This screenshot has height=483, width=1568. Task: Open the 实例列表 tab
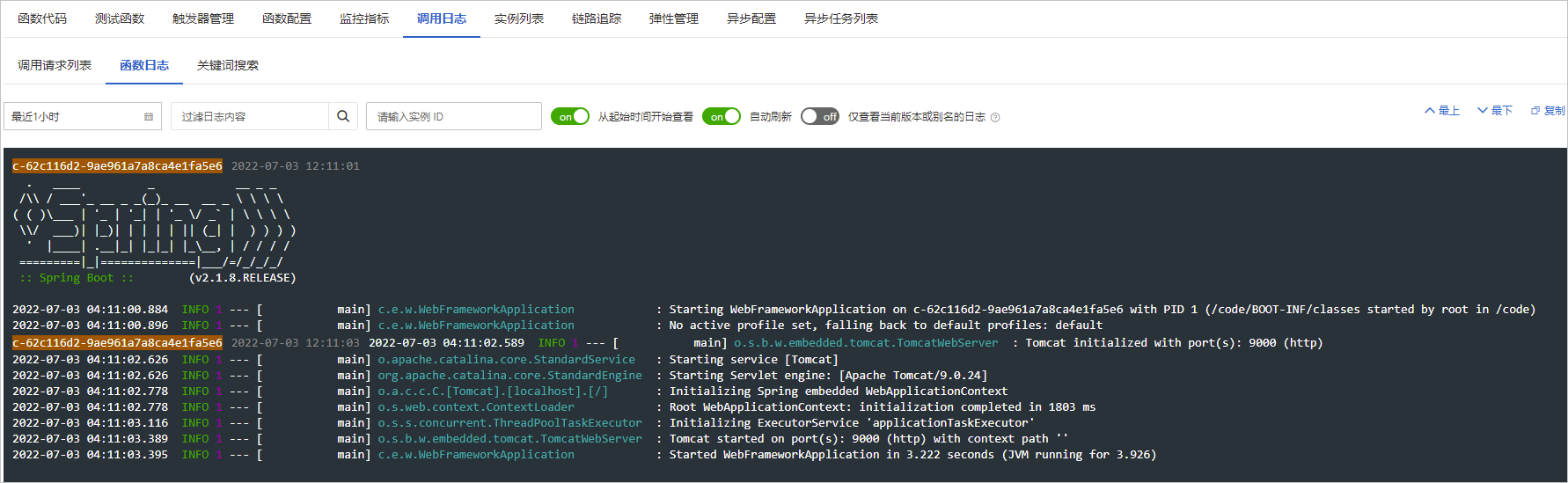pyautogui.click(x=519, y=18)
